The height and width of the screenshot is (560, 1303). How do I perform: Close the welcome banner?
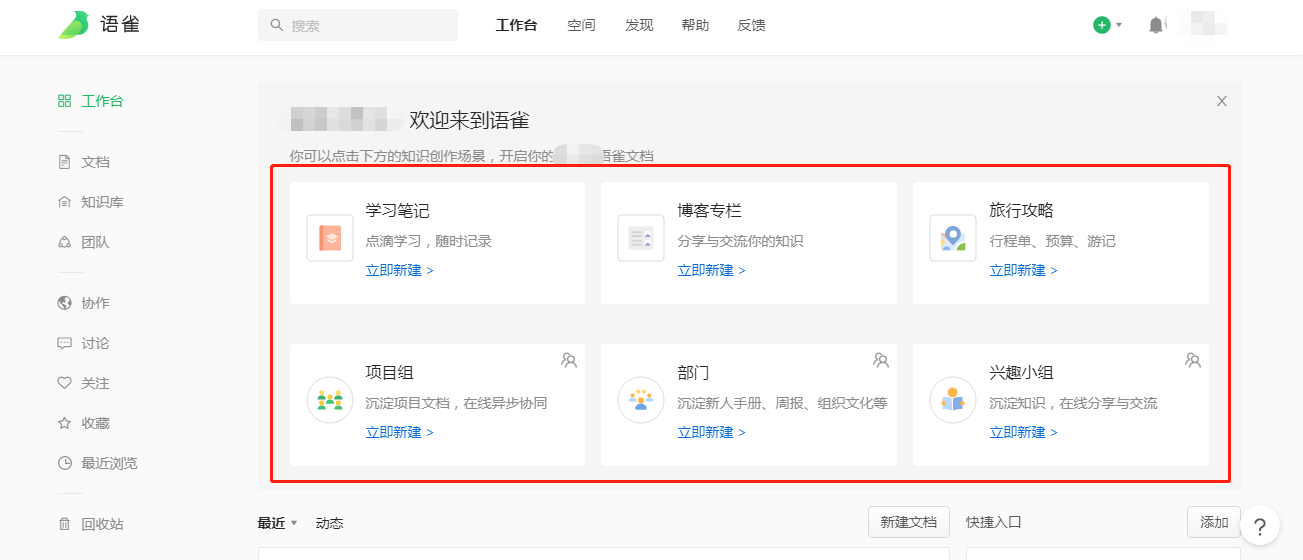tap(1221, 101)
